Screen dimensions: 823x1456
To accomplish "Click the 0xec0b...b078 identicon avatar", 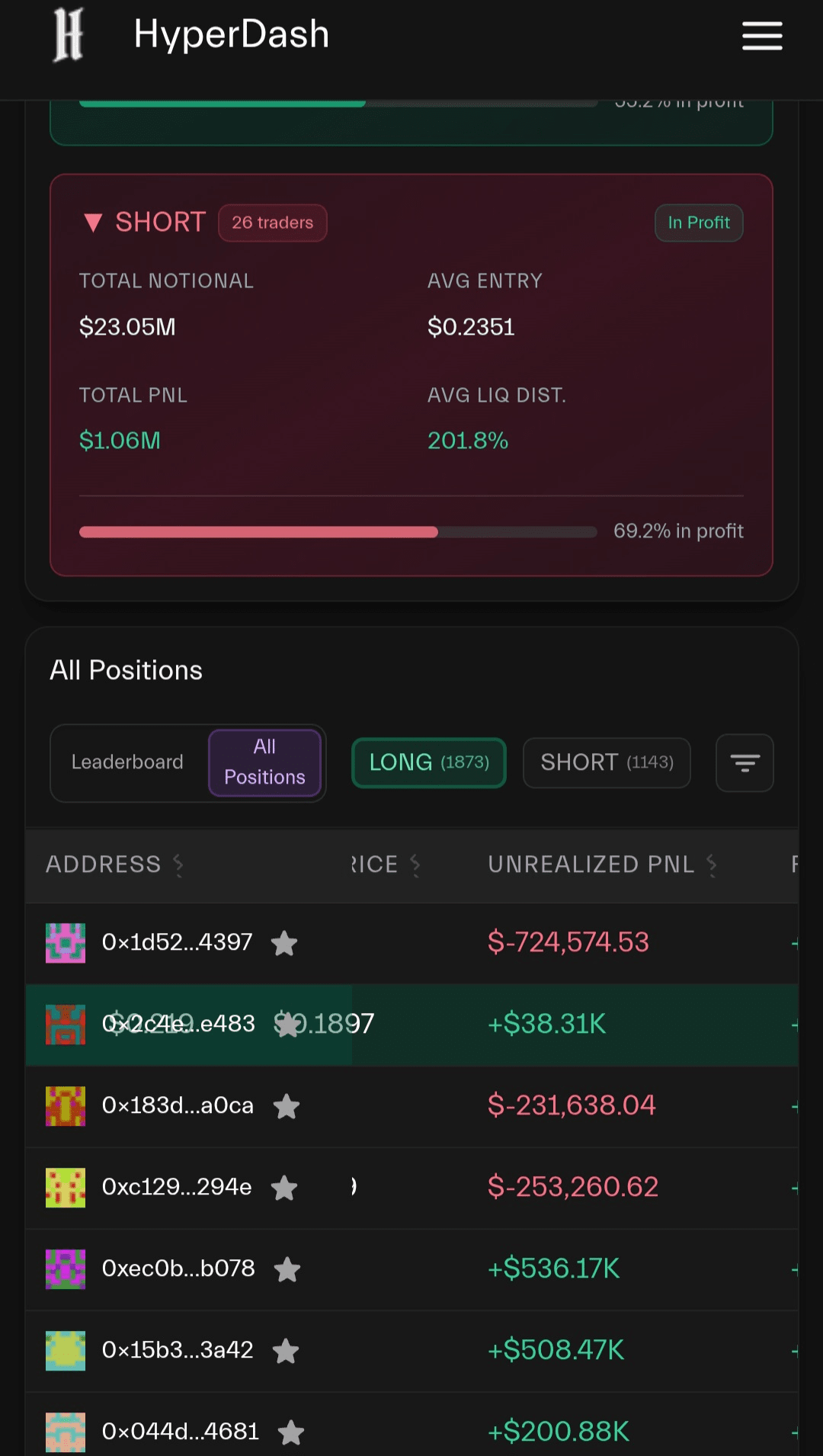I will [x=66, y=1269].
